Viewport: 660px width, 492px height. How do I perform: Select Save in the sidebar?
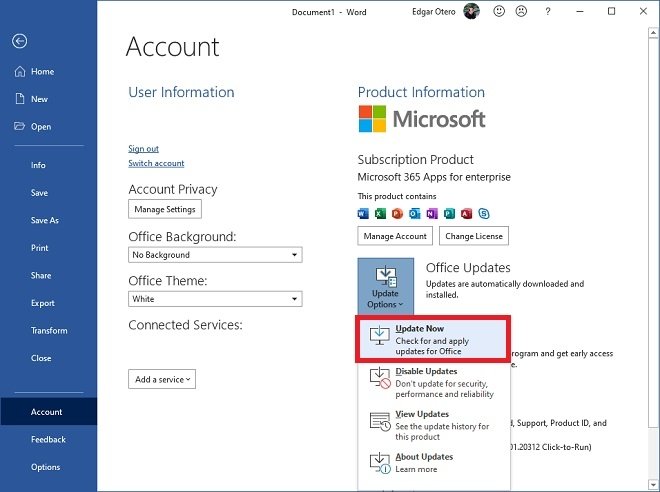(x=39, y=193)
